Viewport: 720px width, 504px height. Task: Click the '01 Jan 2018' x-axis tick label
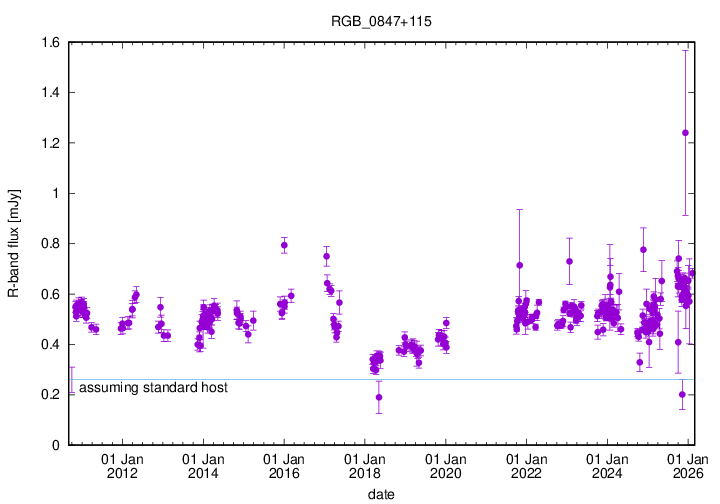tap(364, 466)
